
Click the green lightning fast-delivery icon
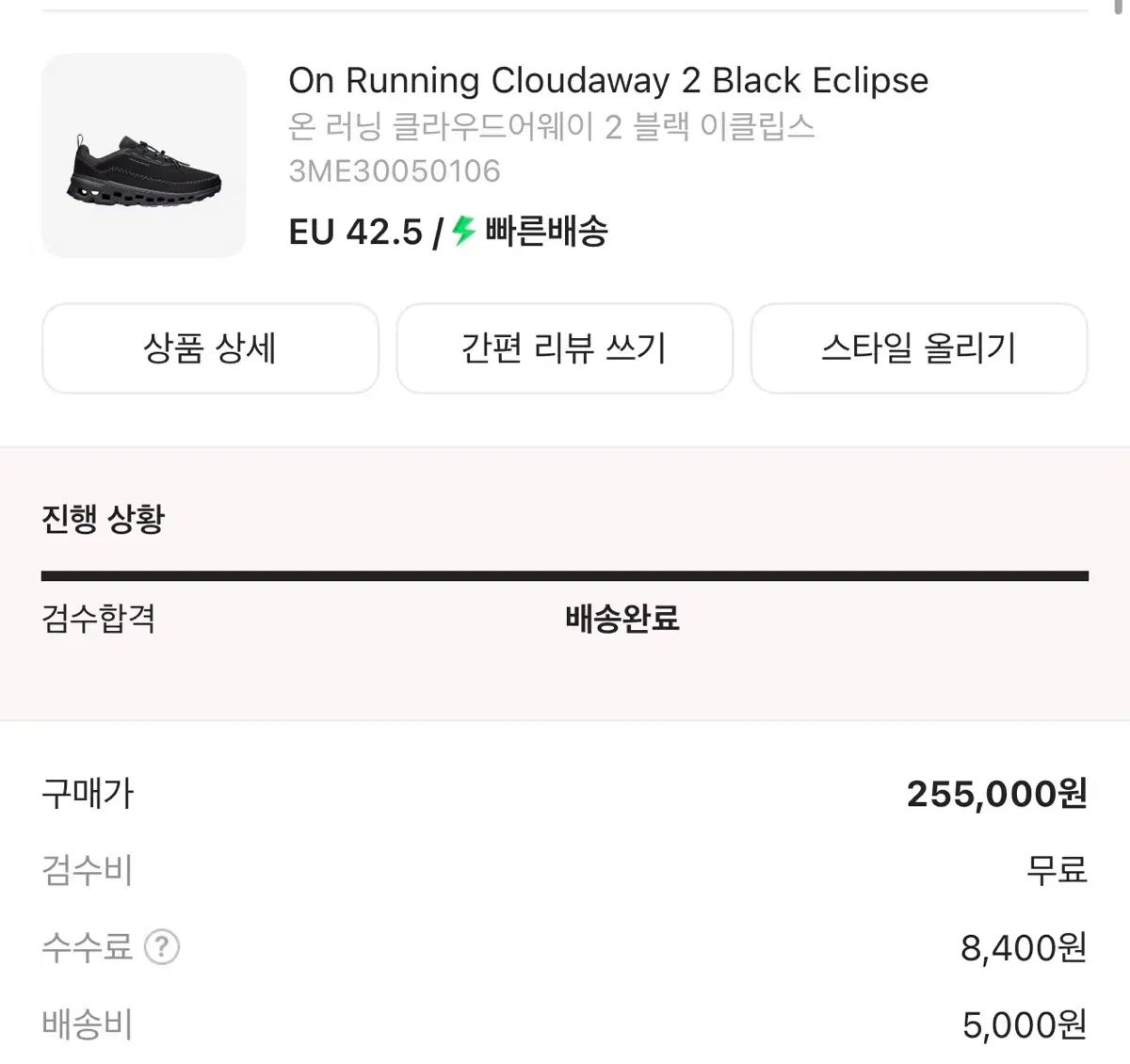[x=463, y=231]
